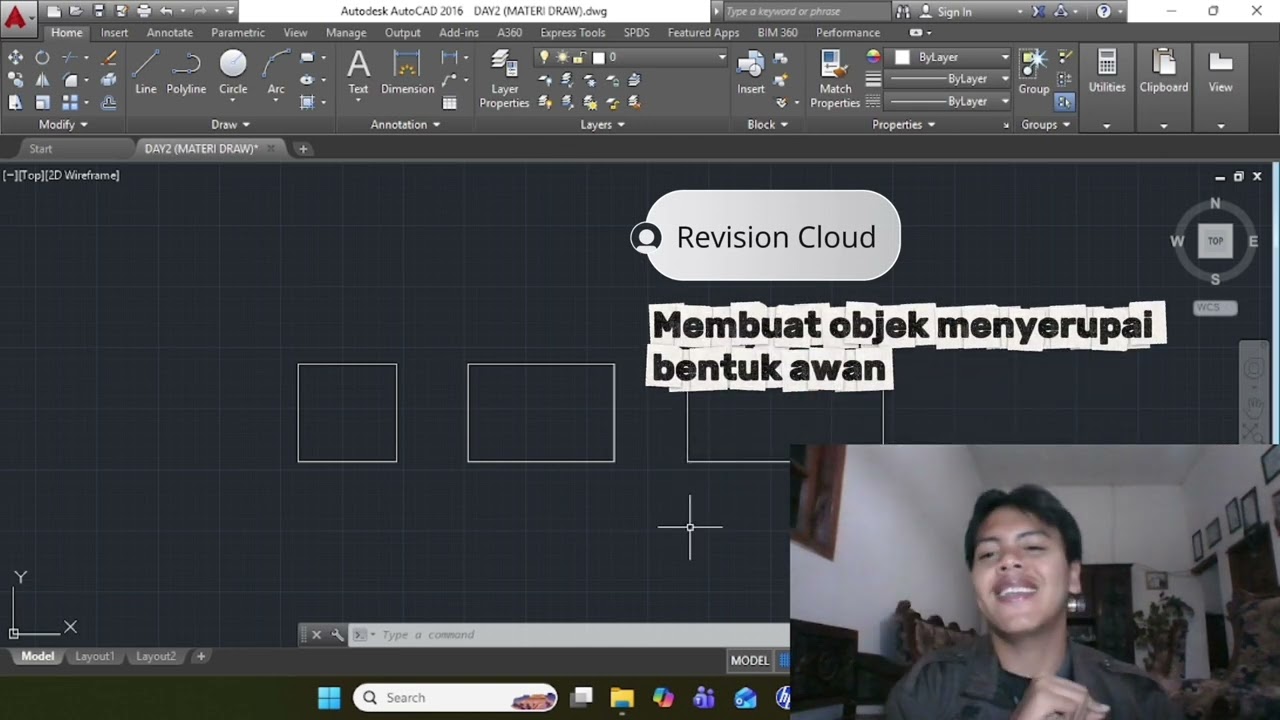1280x720 pixels.
Task: Toggle layer 0 lock padlock icon
Action: pos(580,57)
